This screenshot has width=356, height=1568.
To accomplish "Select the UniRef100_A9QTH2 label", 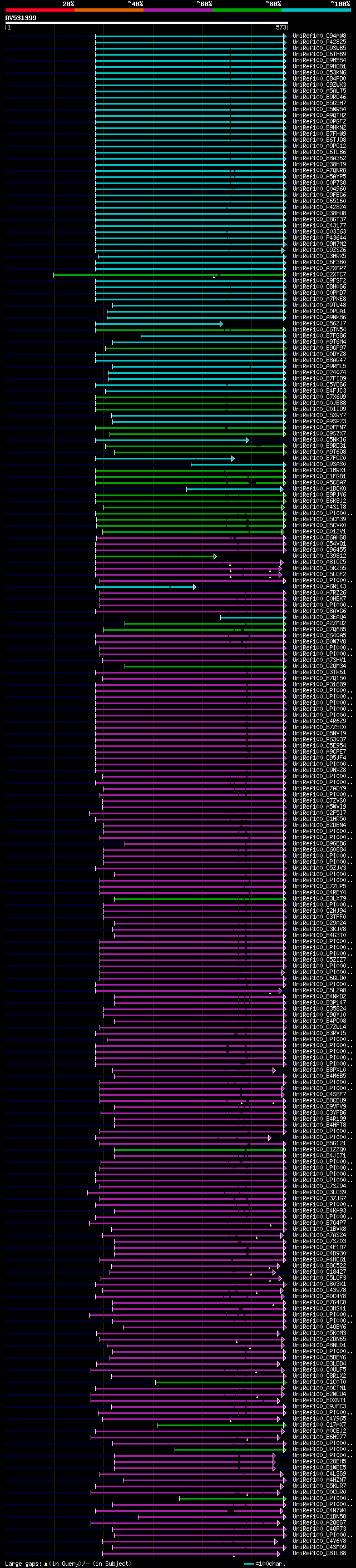I will (319, 115).
